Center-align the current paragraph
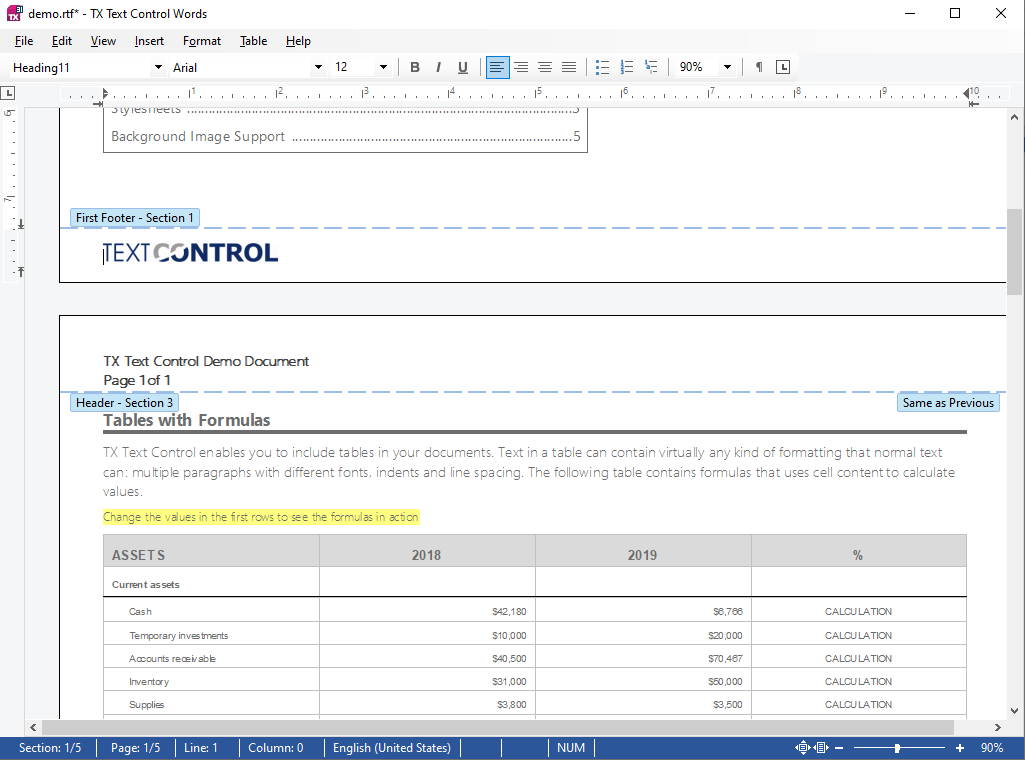This screenshot has width=1025, height=760. coord(521,67)
